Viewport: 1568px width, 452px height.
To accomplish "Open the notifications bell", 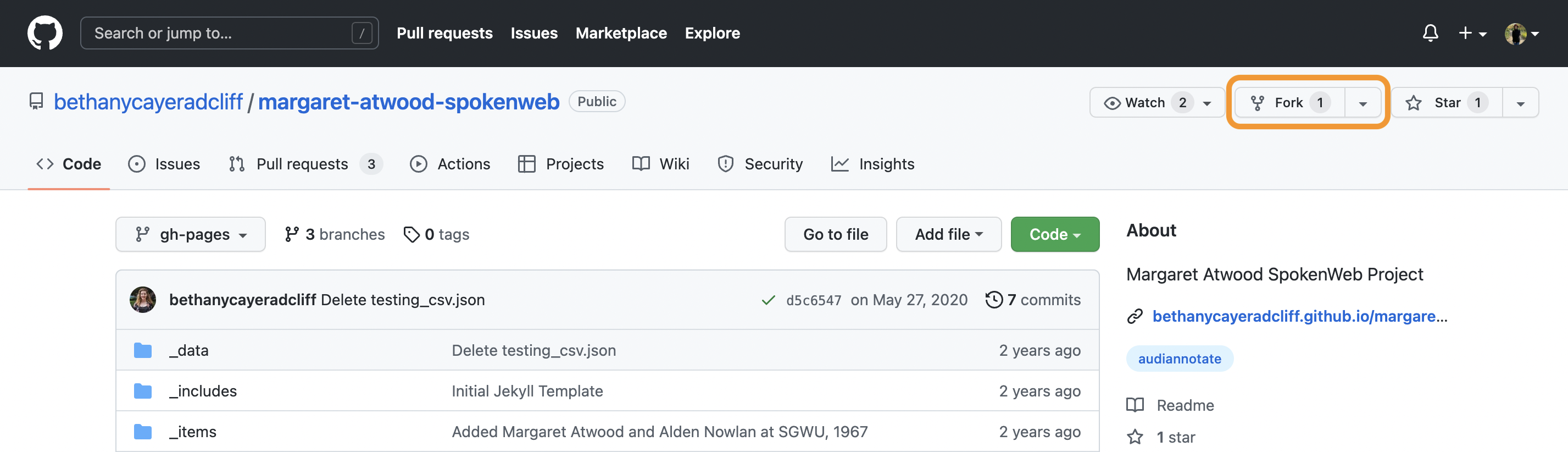I will click(1431, 33).
